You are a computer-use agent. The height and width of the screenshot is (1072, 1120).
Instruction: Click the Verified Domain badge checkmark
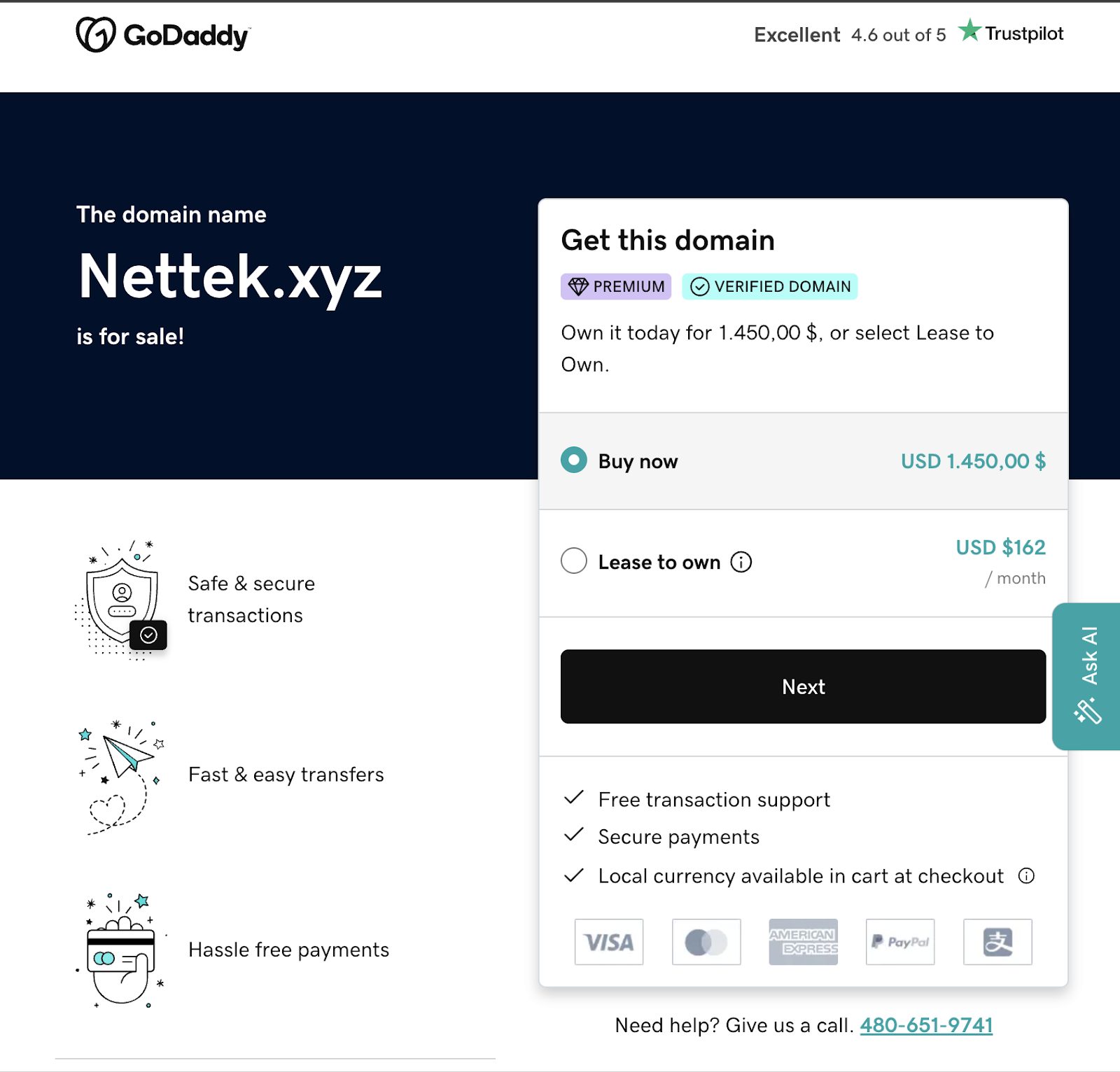pyautogui.click(x=700, y=286)
